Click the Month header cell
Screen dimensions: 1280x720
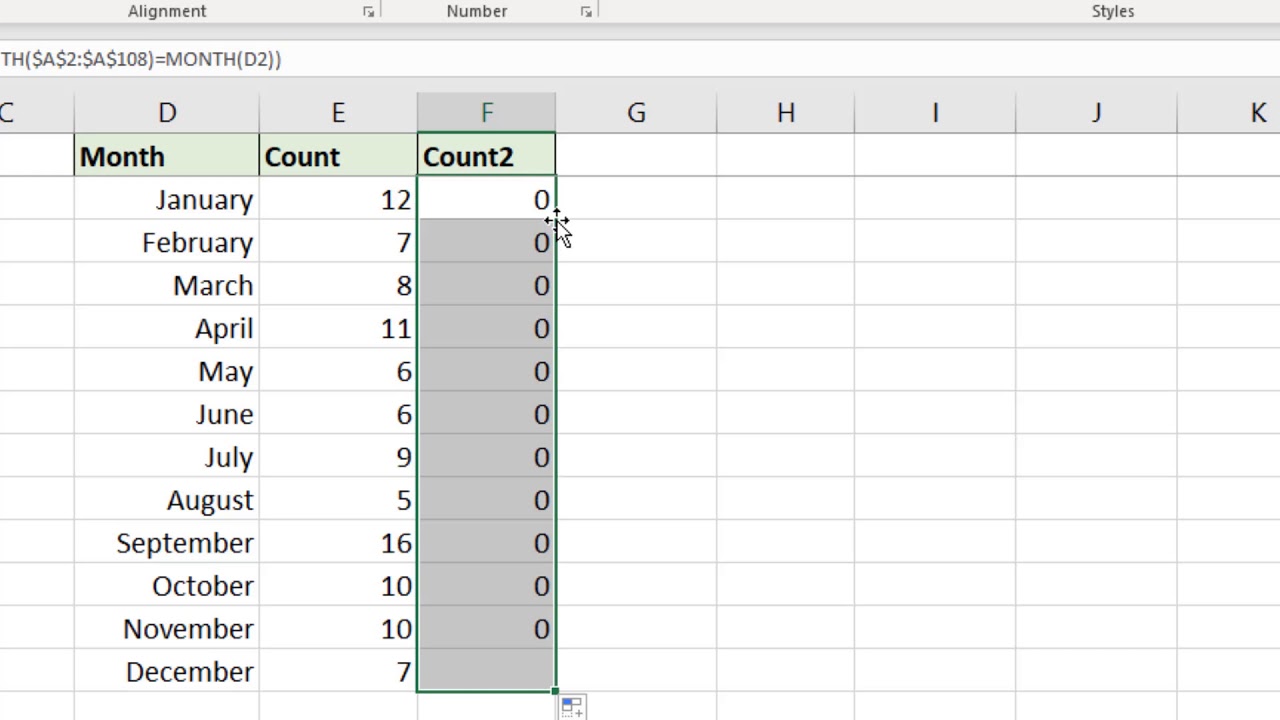(166, 157)
